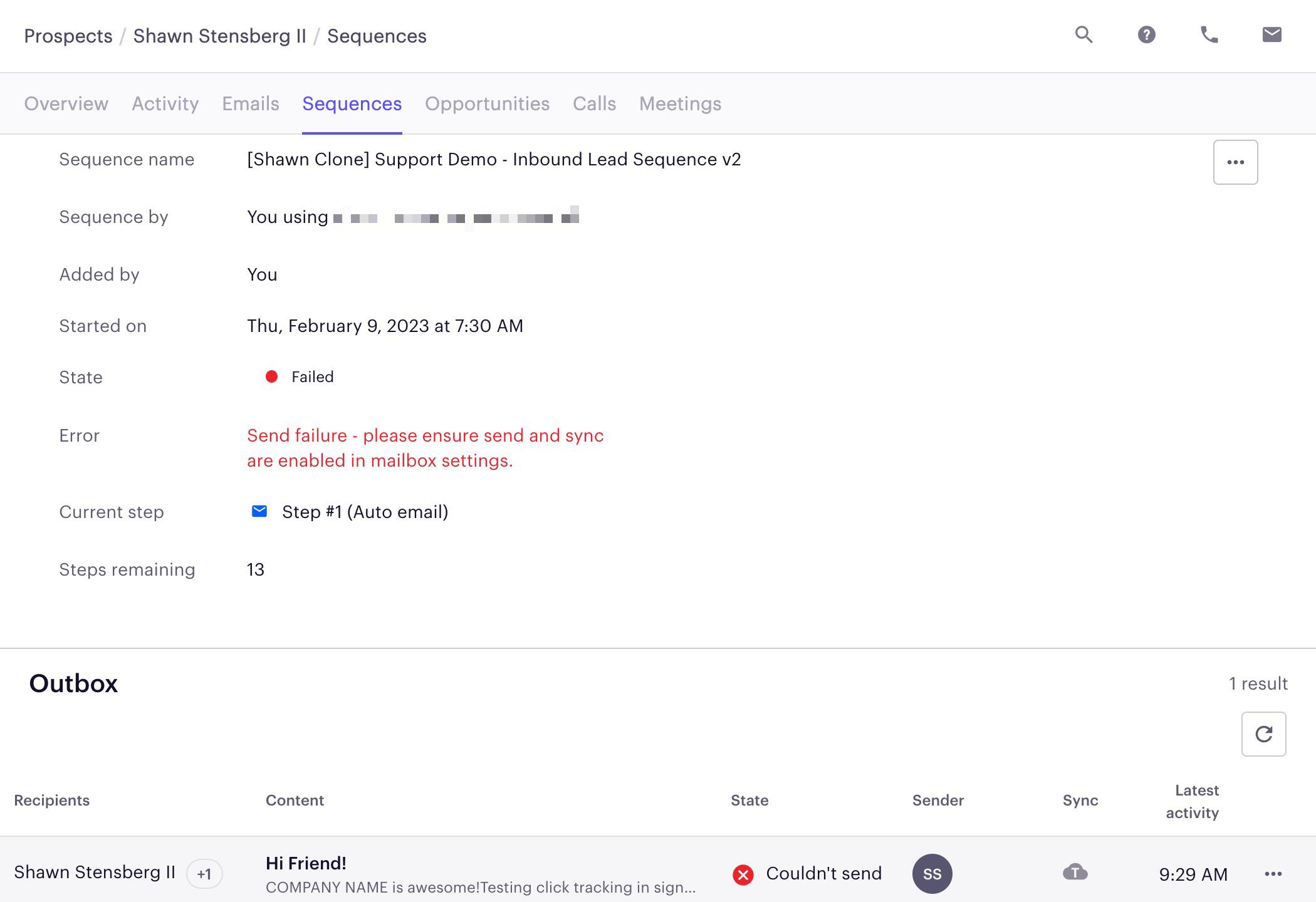Open the Step #1 (Auto email) step
Screen dimensions: 1316x902
pyautogui.click(x=365, y=512)
